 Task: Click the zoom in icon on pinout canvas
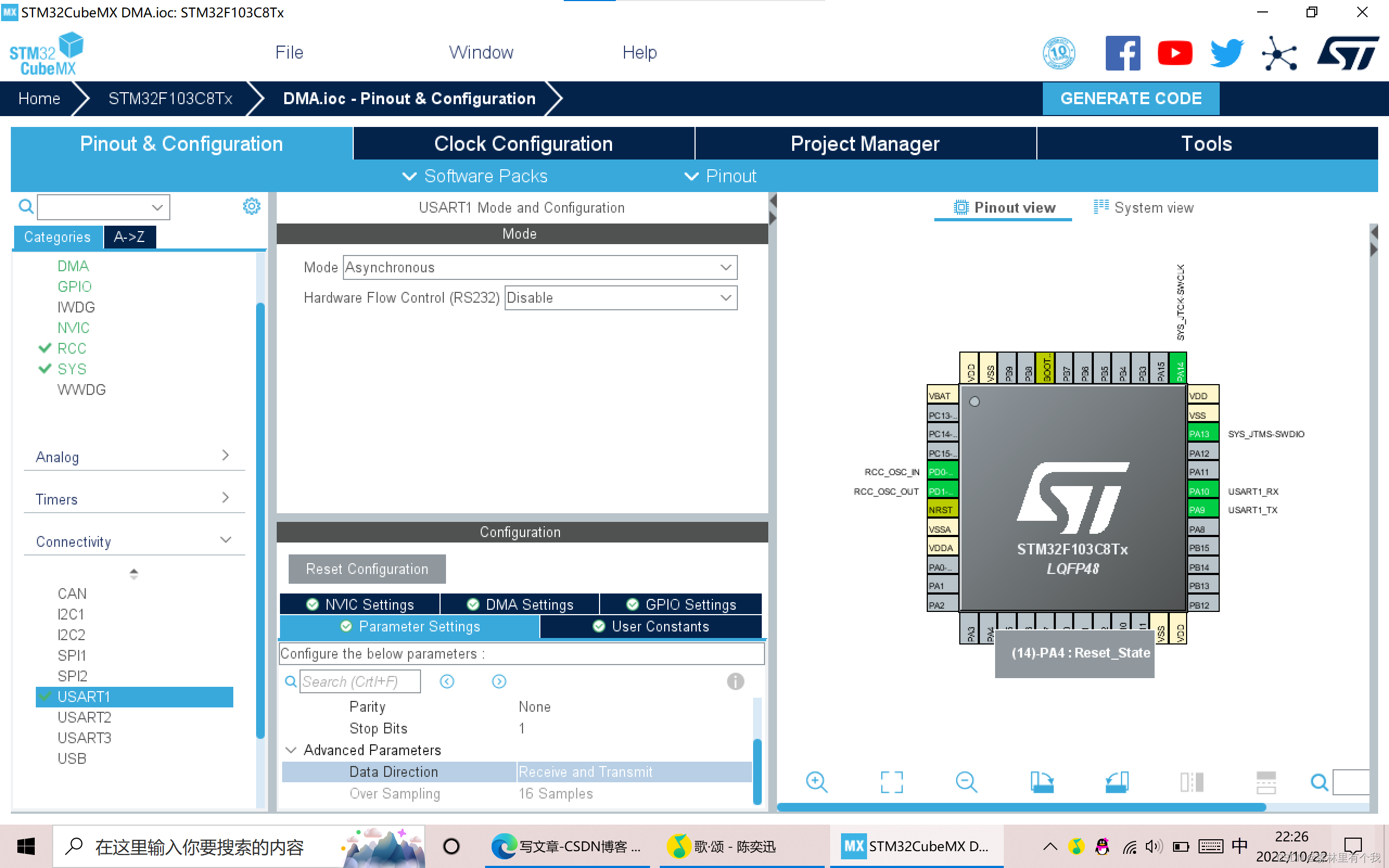coord(820,782)
